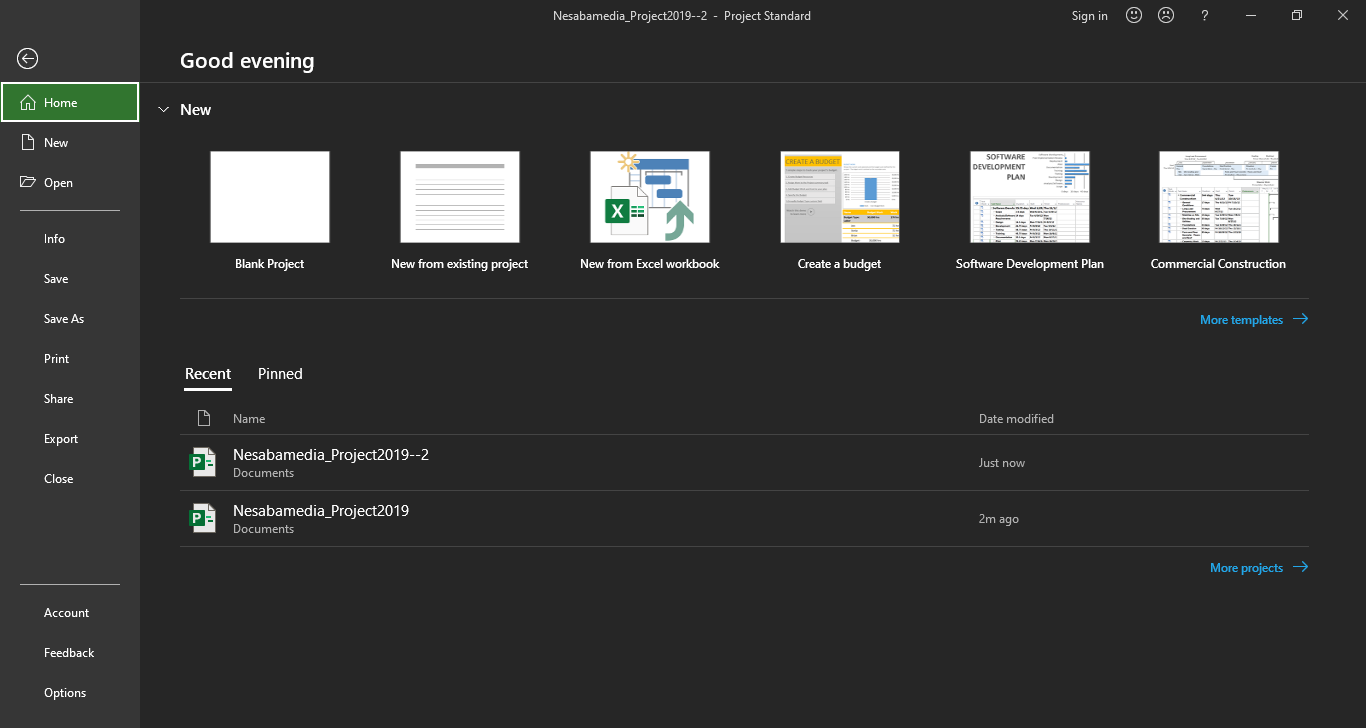Viewport: 1366px width, 728px height.
Task: Go to Options in the sidebar
Action: [x=65, y=693]
